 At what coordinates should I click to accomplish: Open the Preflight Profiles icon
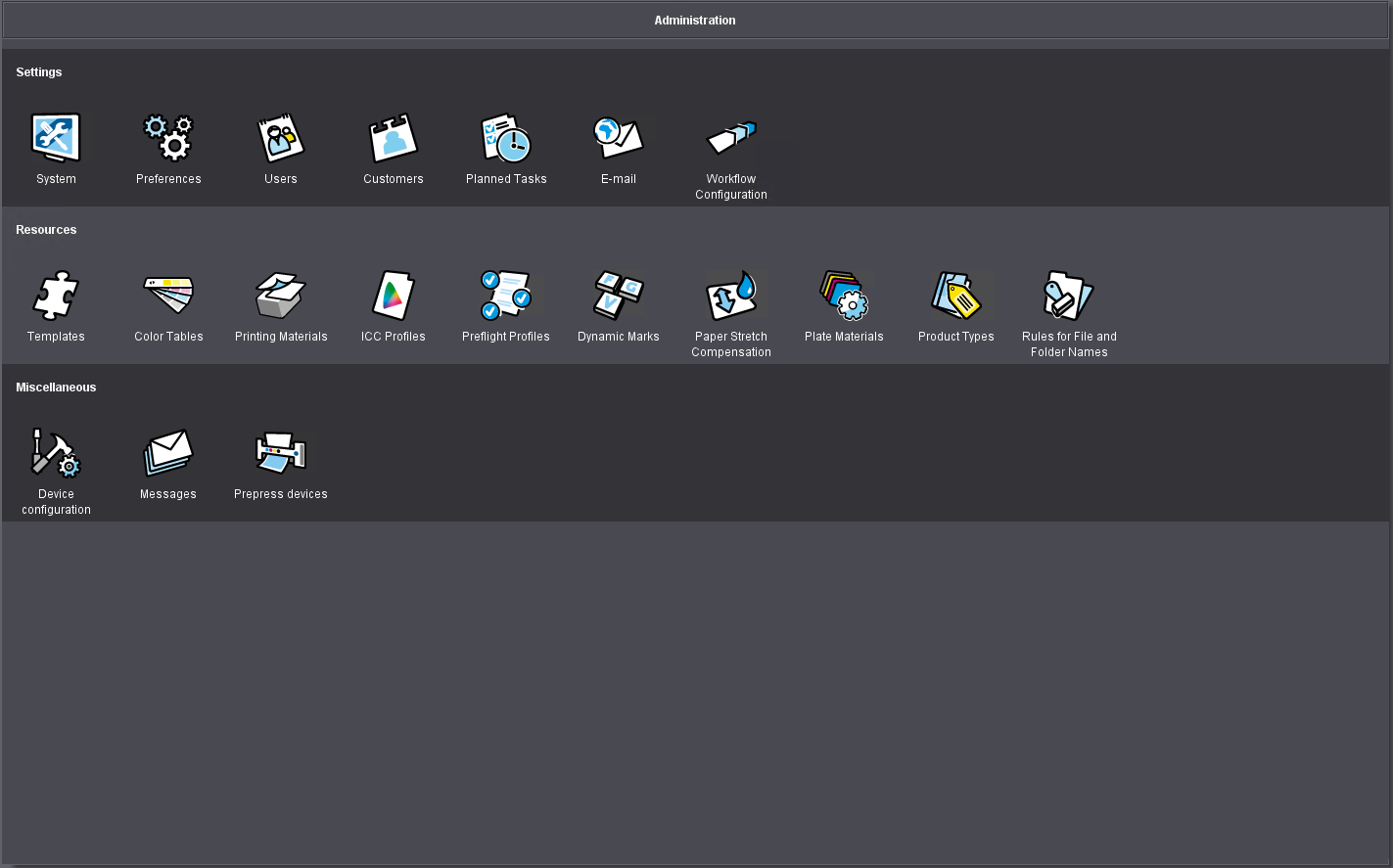point(506,297)
